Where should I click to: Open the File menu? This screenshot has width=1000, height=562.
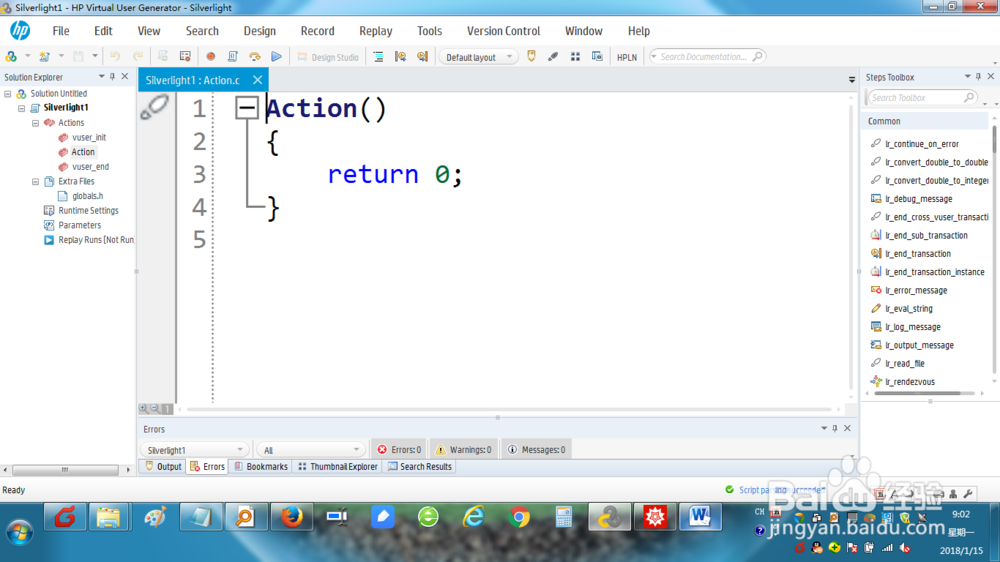(x=61, y=31)
